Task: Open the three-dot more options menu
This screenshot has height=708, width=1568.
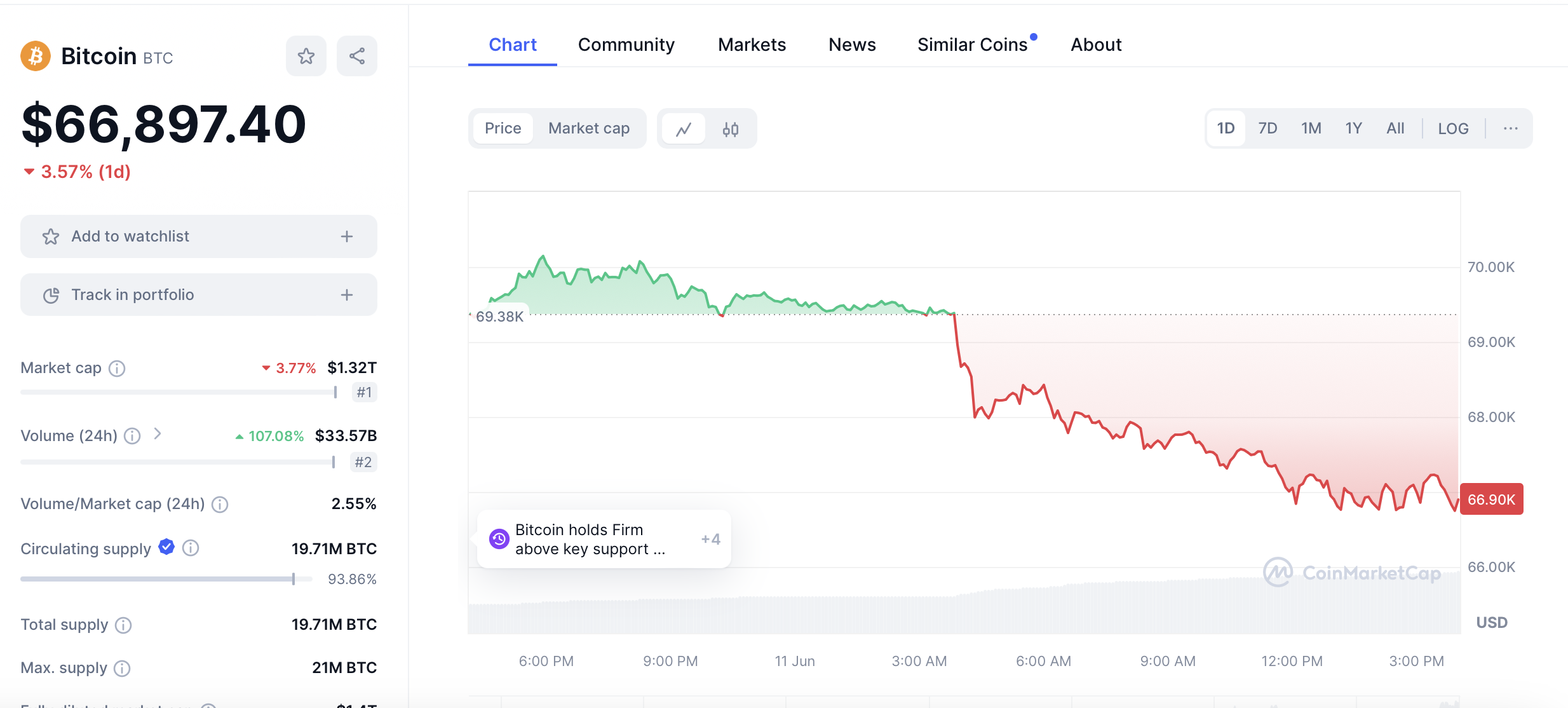Action: (1510, 129)
